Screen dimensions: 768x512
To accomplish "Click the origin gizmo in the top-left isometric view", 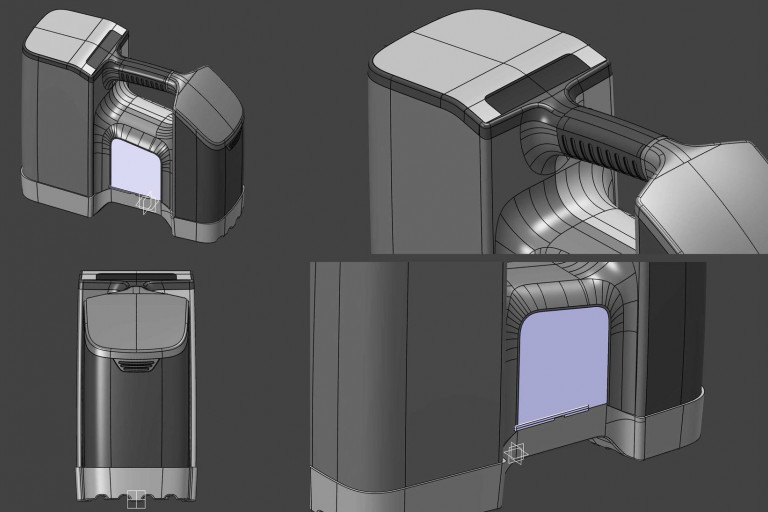I will 147,204.
